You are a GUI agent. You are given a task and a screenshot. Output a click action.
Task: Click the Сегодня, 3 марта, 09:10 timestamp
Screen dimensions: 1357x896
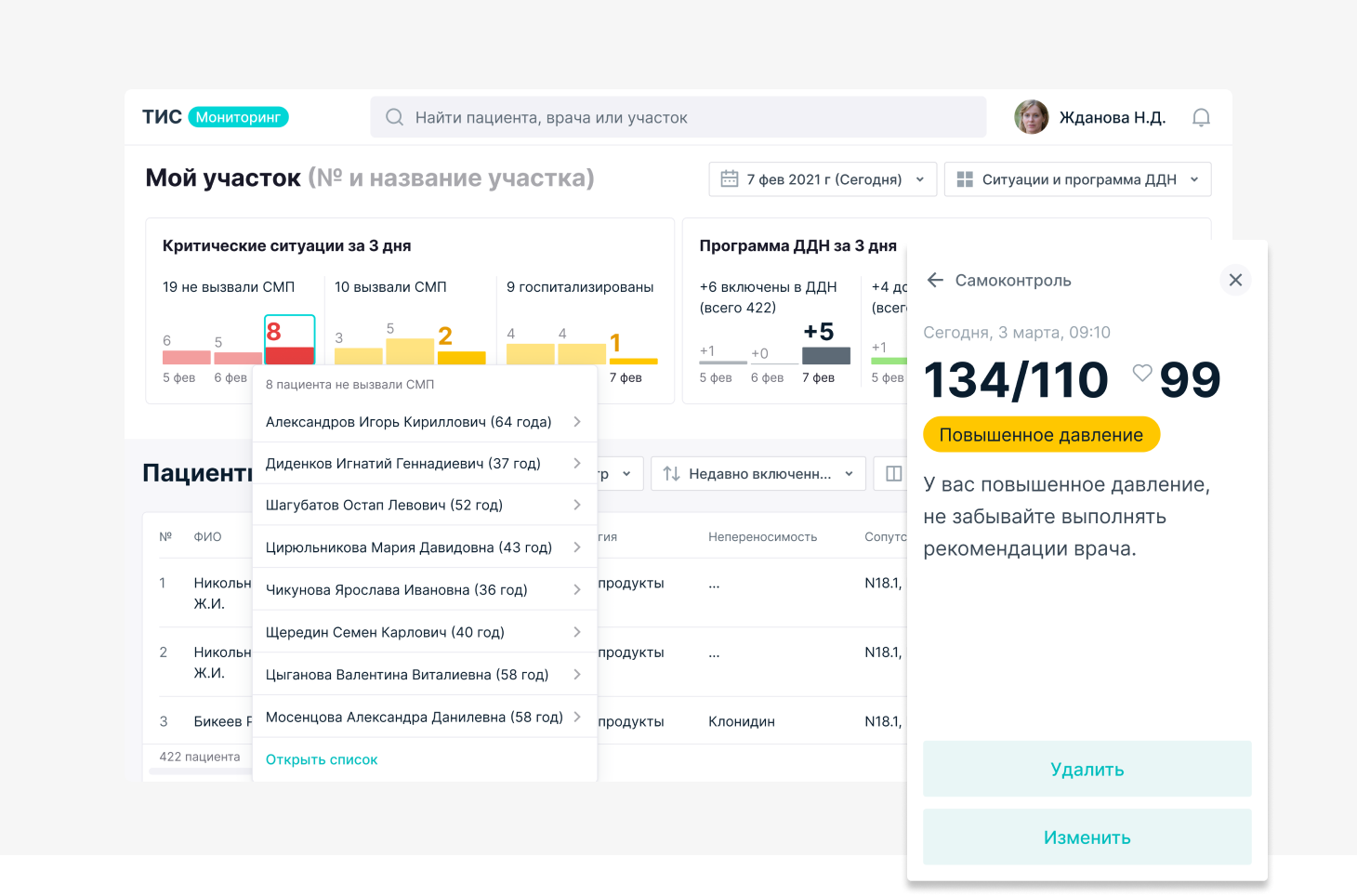tap(1017, 333)
